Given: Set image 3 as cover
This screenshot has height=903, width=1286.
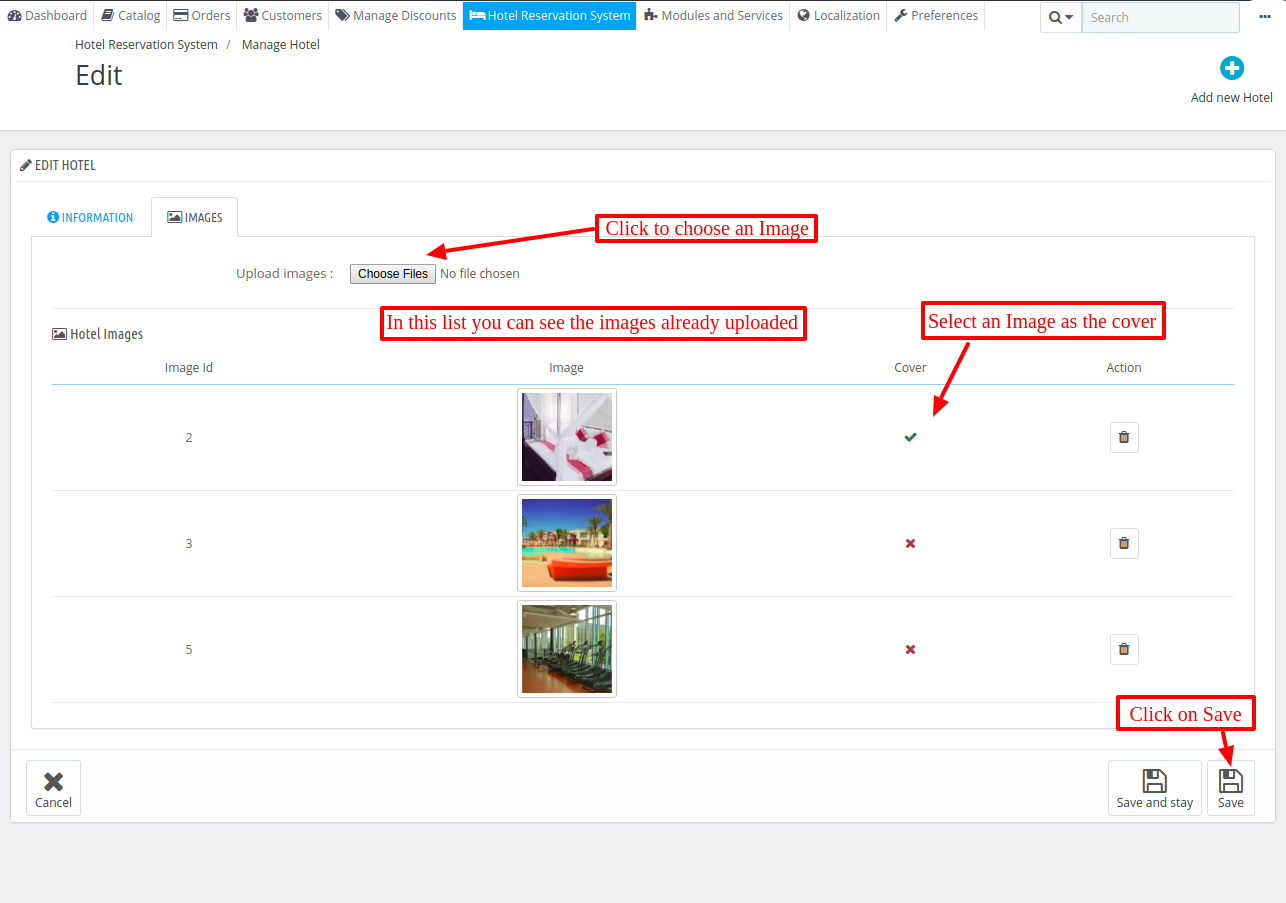Looking at the screenshot, I should tap(910, 543).
